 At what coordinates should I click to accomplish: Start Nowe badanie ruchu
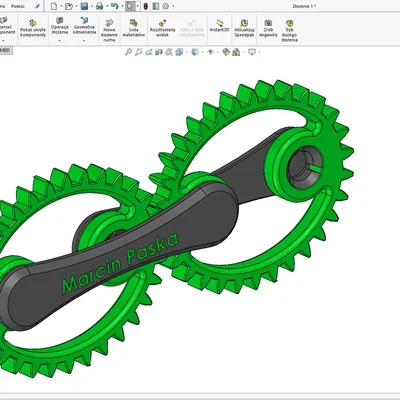click(x=109, y=30)
